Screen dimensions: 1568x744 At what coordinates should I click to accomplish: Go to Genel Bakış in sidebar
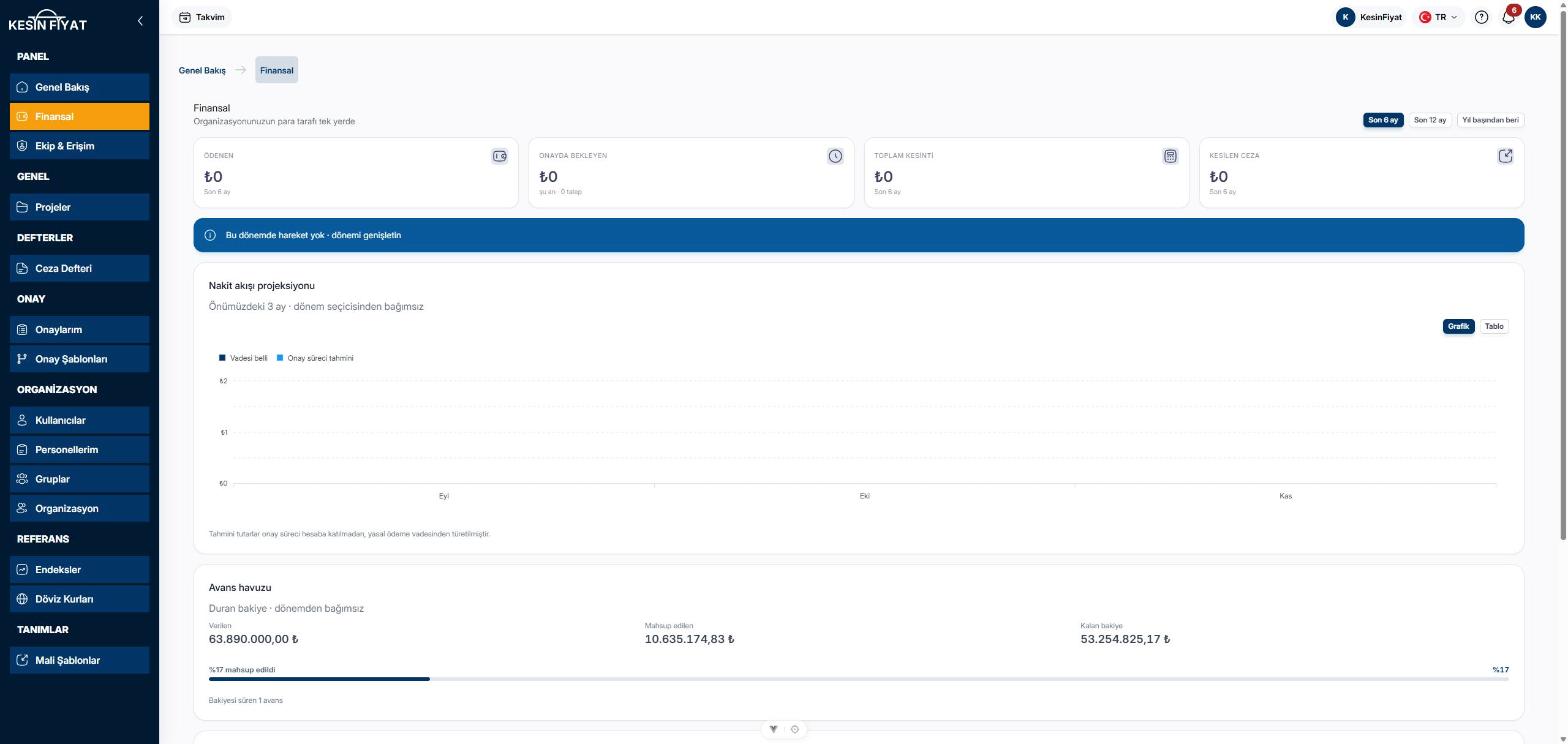pos(80,87)
